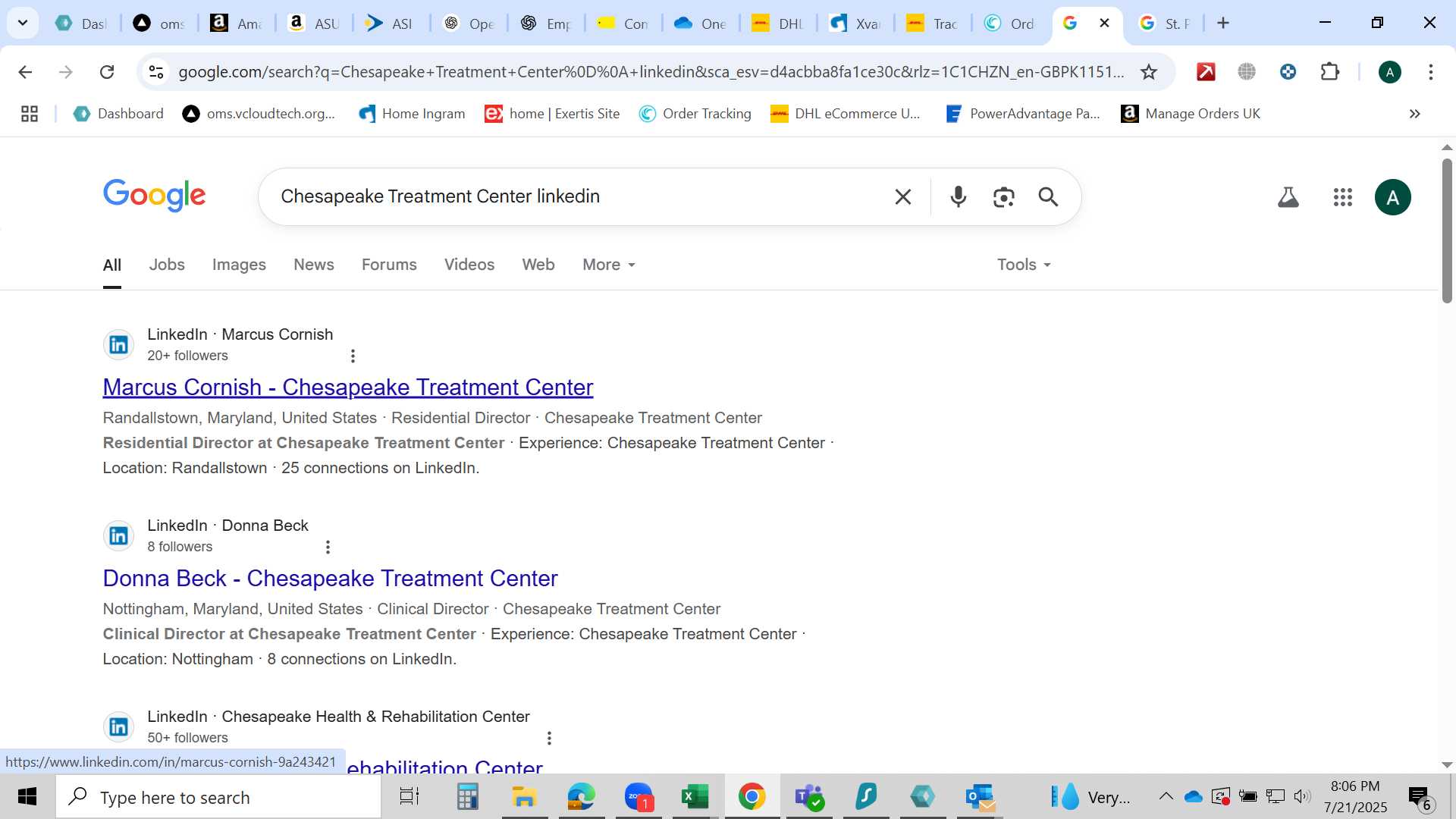Screen dimensions: 1456x819
Task: Open the Order Tracking bookmark
Action: point(695,114)
